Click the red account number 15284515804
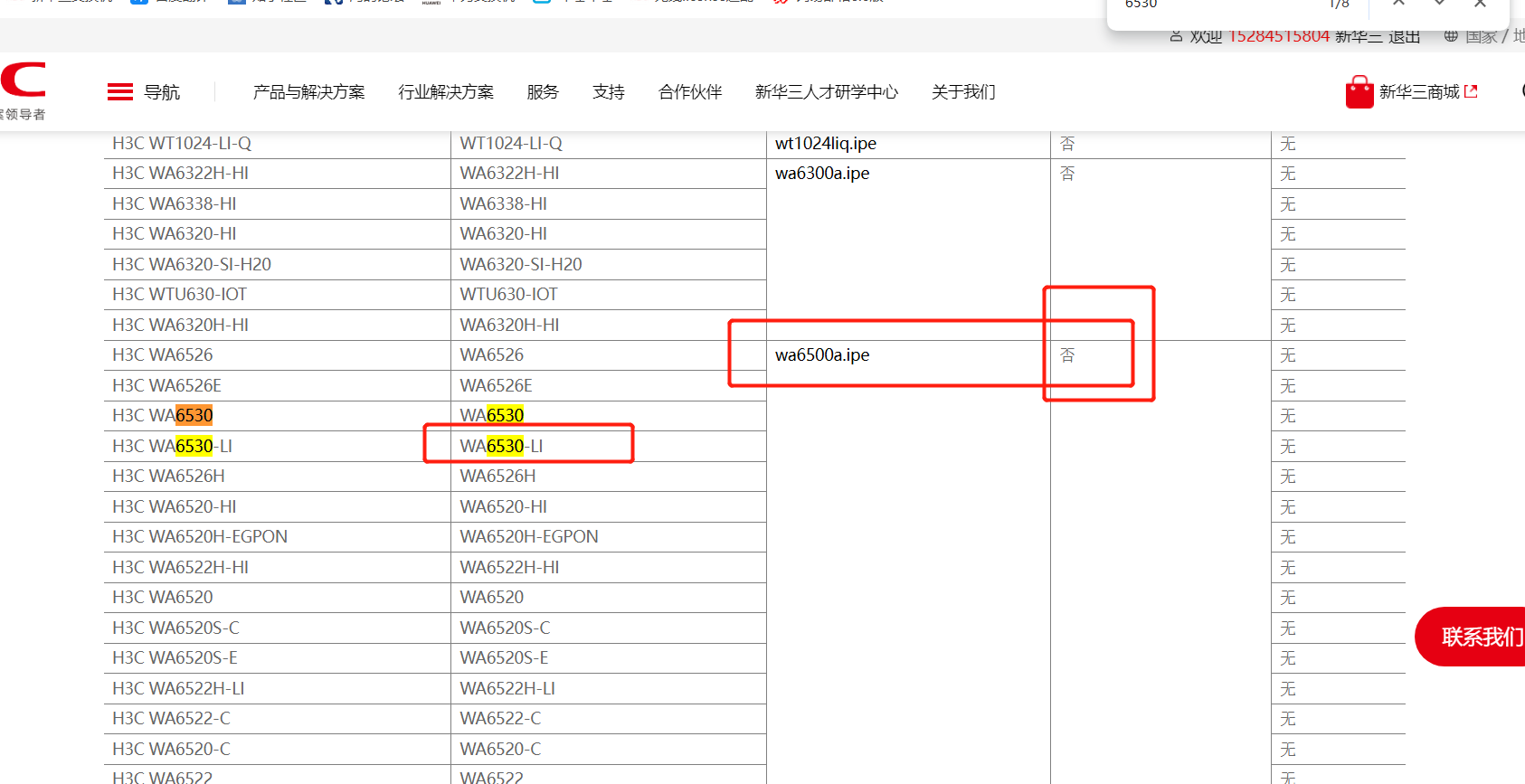This screenshot has width=1525, height=784. click(1278, 36)
